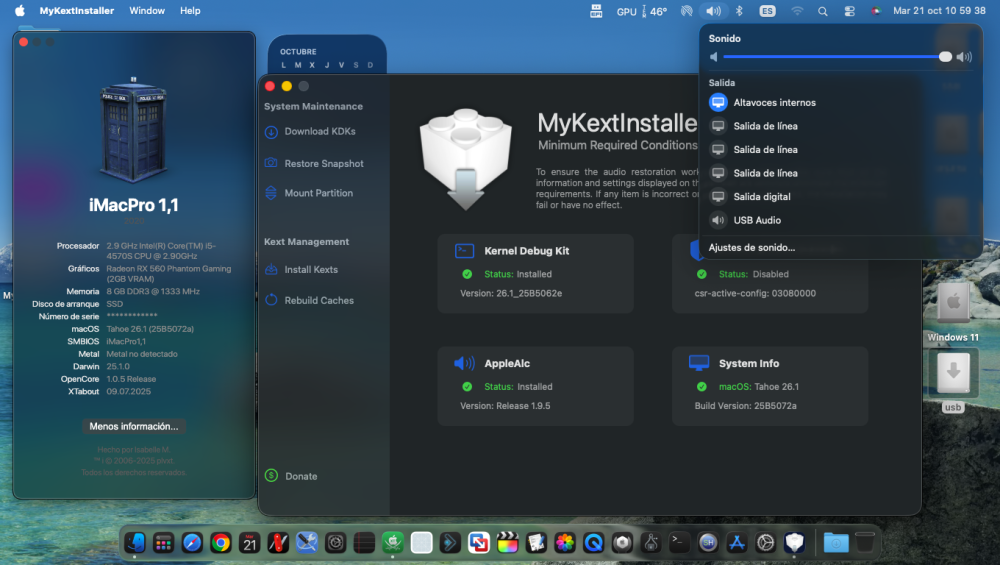Open the Help menu

(190, 11)
